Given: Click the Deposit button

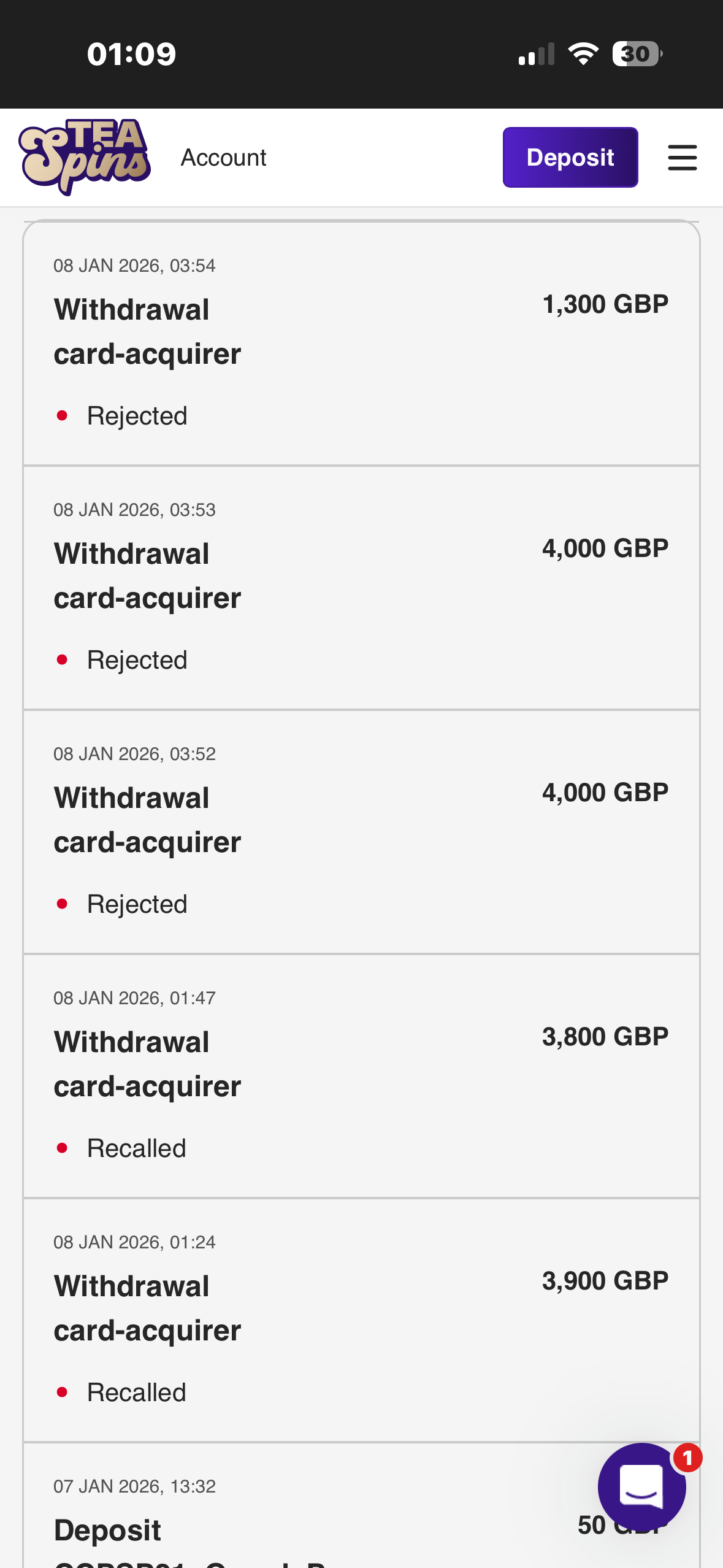Looking at the screenshot, I should coord(570,158).
